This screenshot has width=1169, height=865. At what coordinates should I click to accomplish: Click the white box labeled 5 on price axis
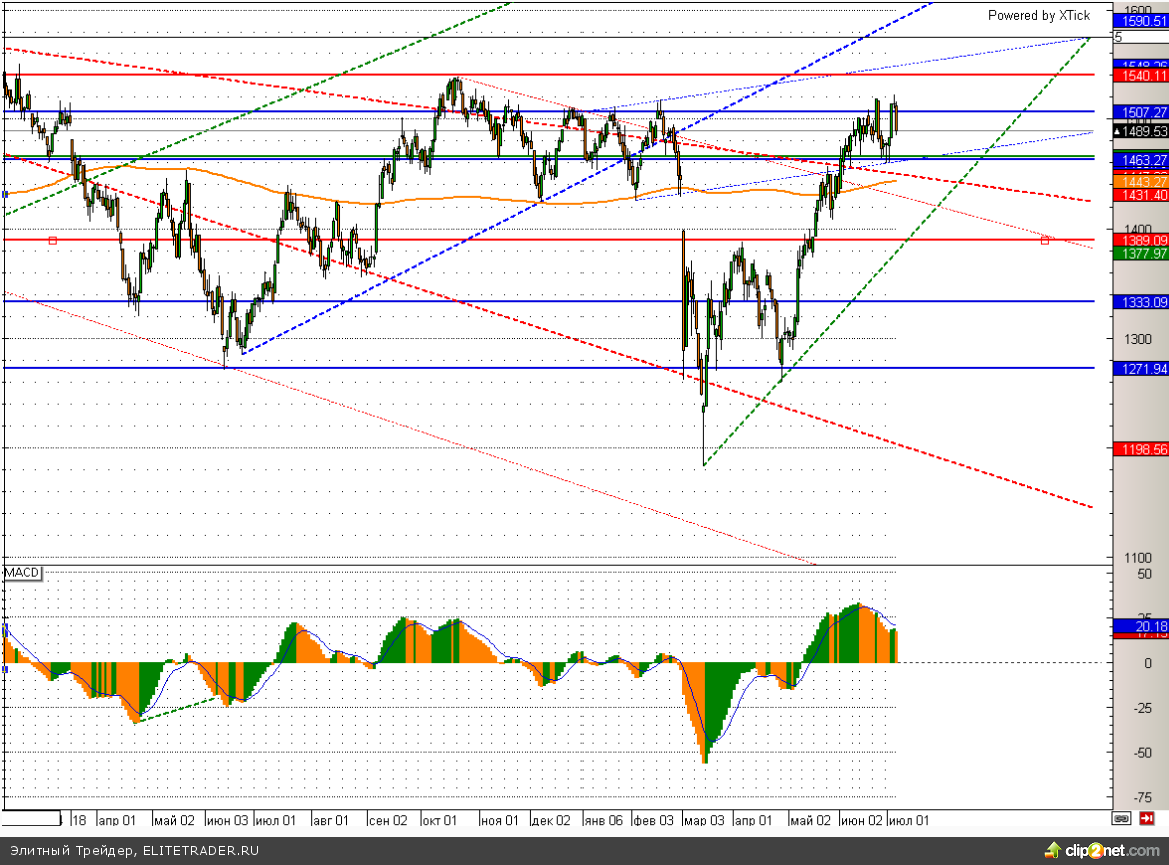coord(1141,37)
